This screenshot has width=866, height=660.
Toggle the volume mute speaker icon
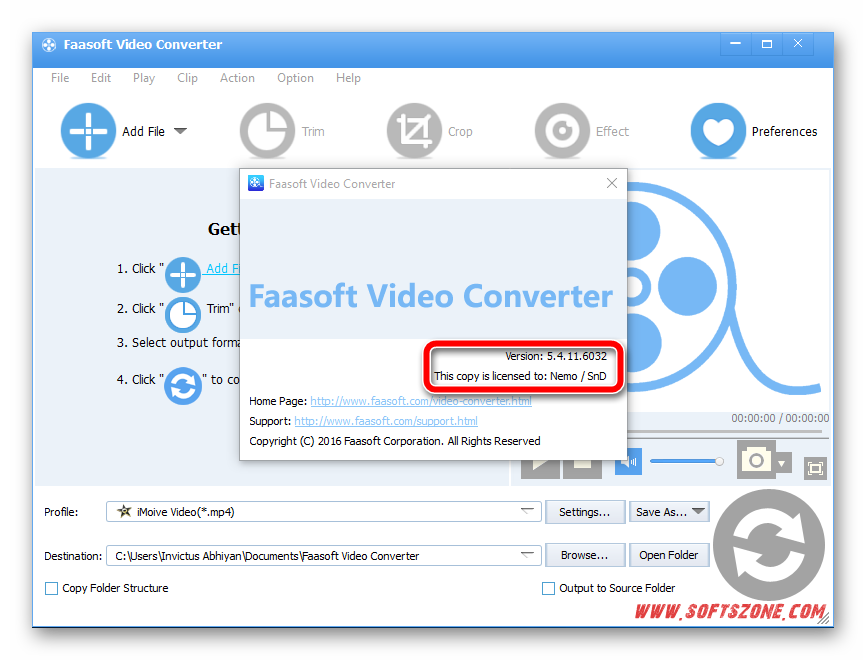pos(629,461)
